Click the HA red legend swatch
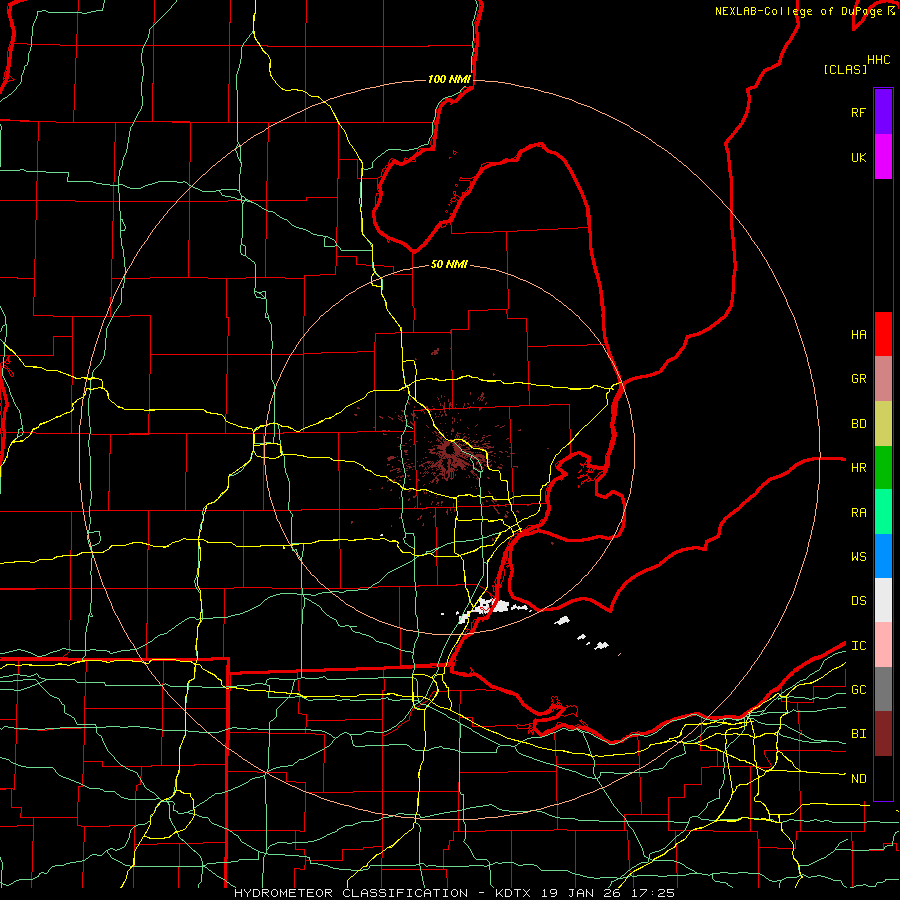900x900 pixels. pos(883,334)
